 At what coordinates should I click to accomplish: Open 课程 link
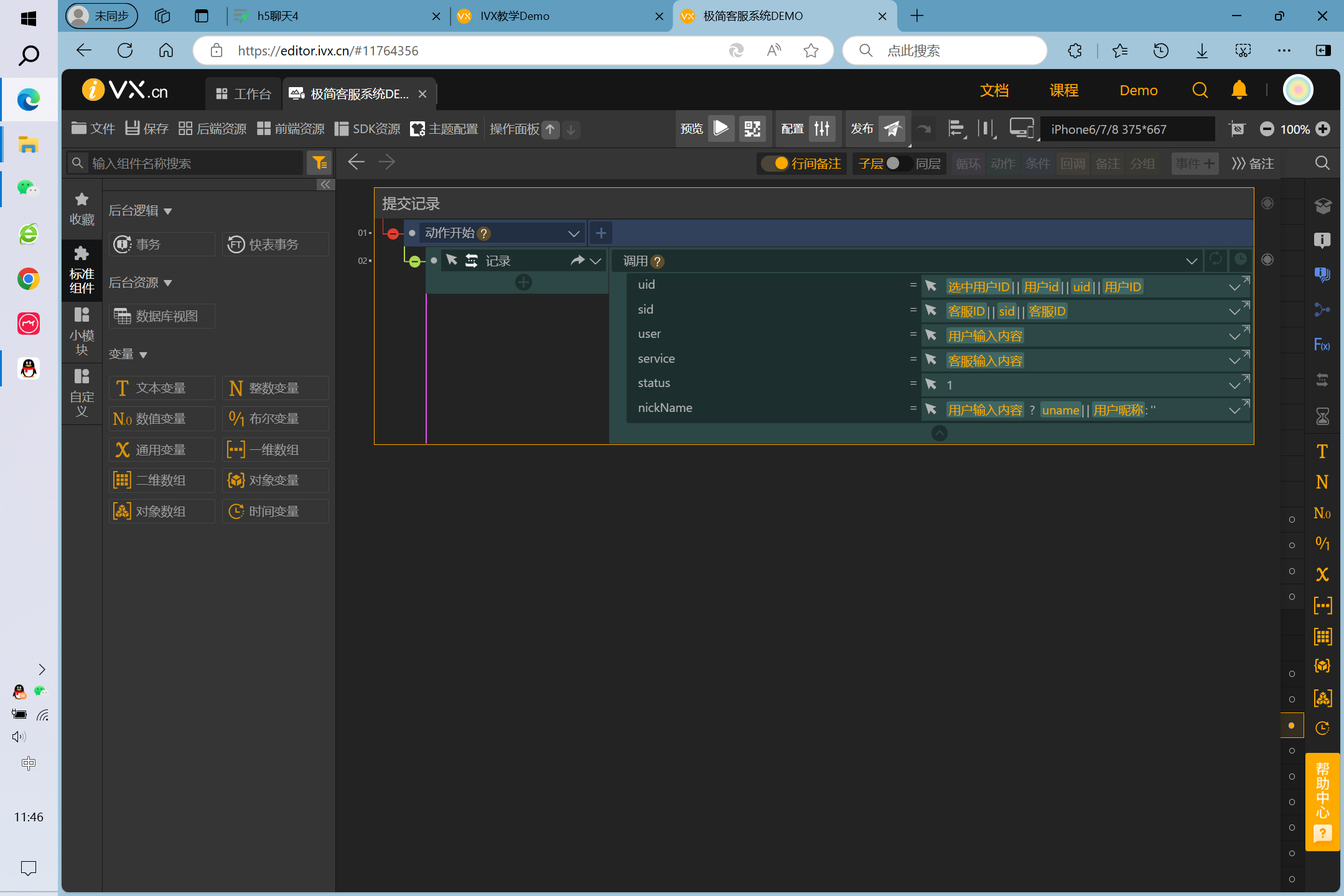pyautogui.click(x=1063, y=90)
